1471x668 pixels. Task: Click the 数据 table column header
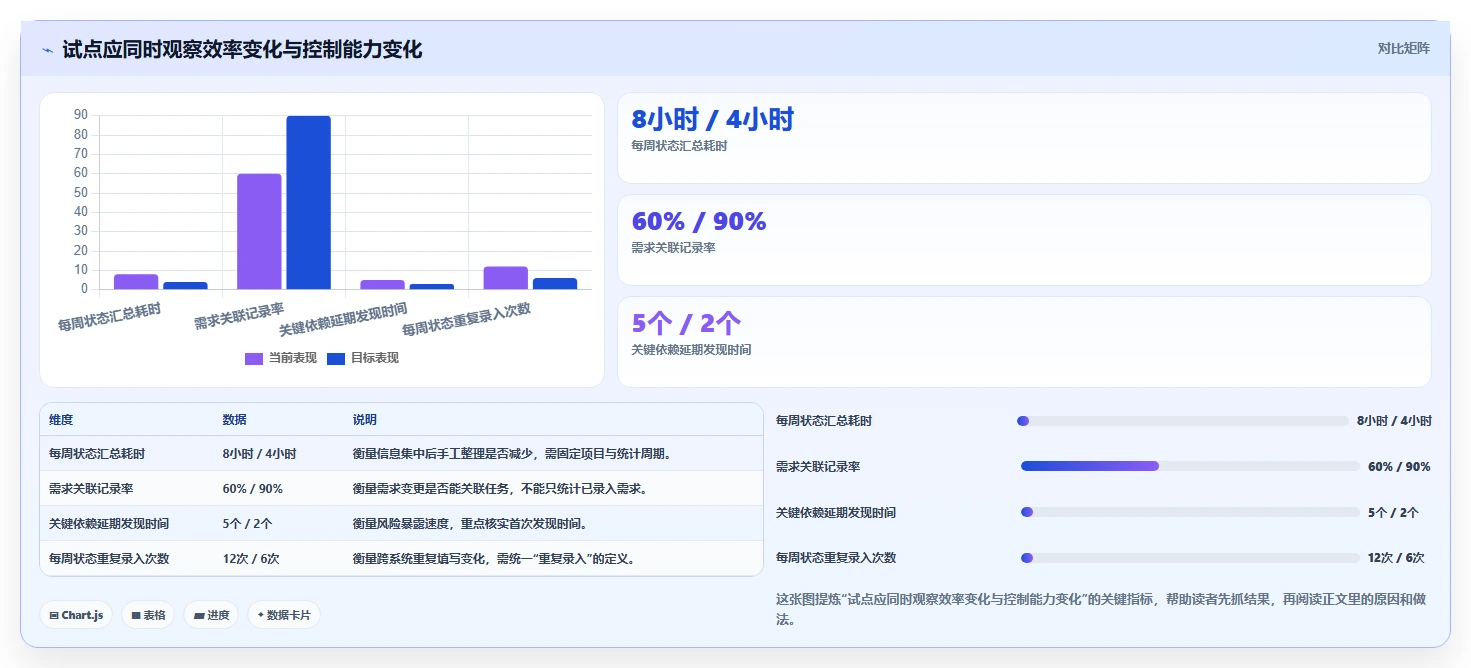(234, 420)
